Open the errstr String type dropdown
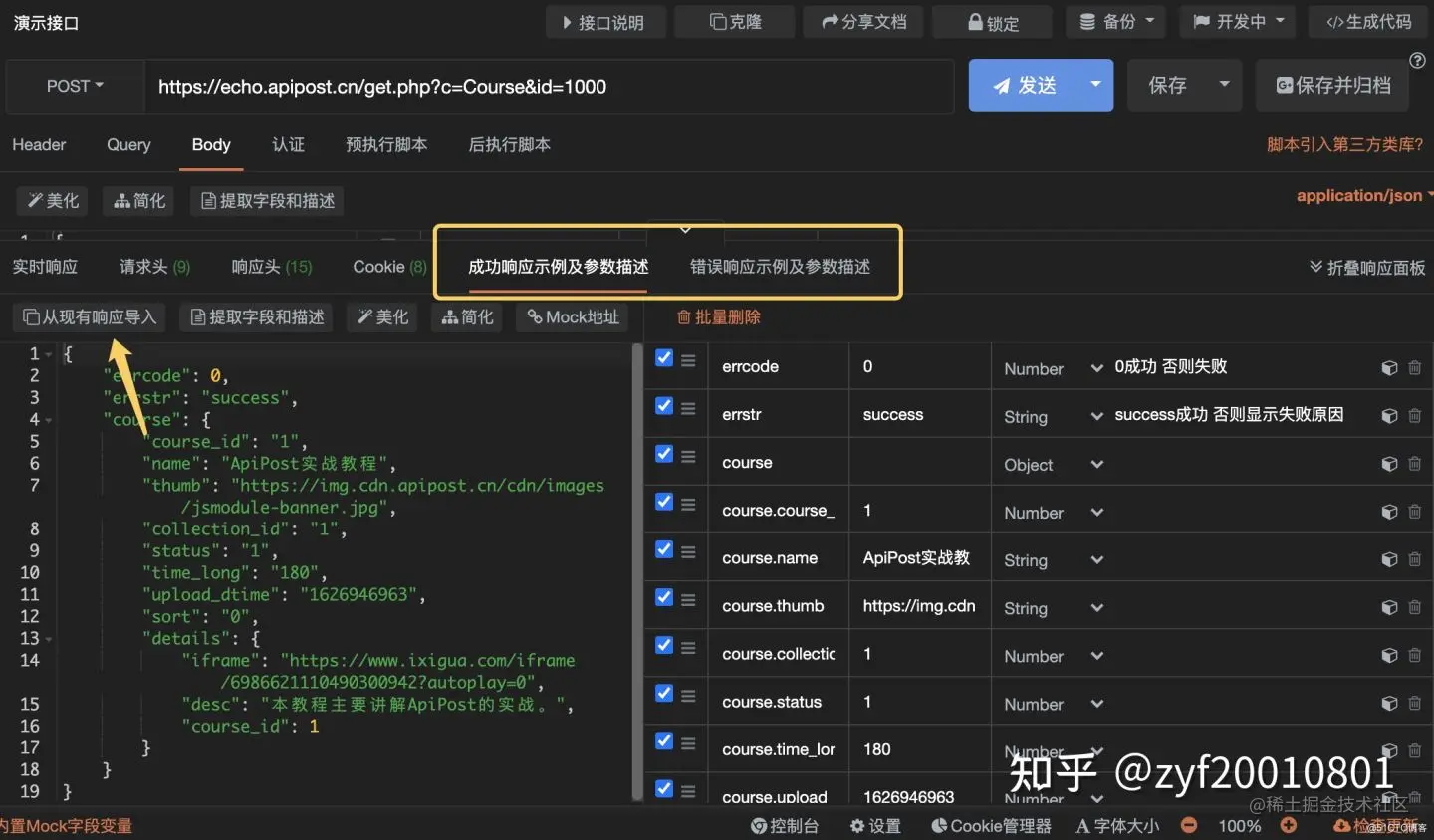This screenshot has height=840, width=1434. point(1053,416)
